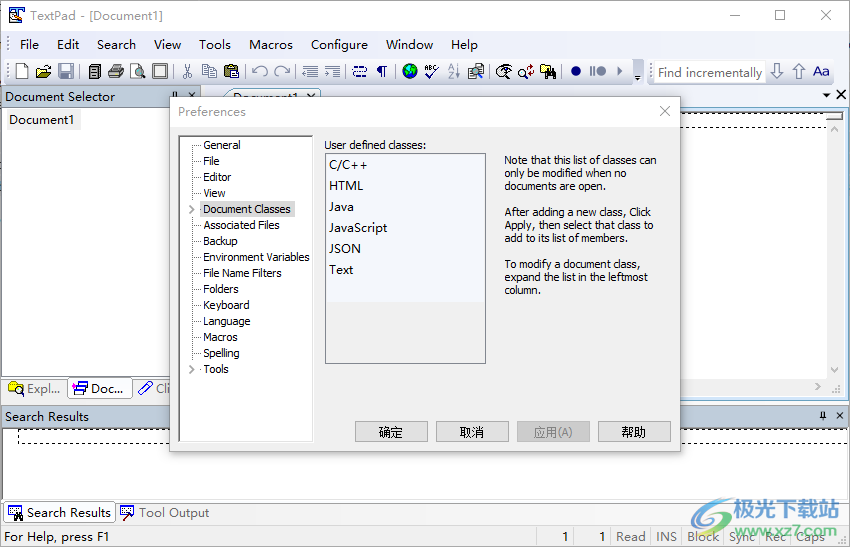Toggle visible paragraph marks icon
The height and width of the screenshot is (547, 850).
point(382,72)
